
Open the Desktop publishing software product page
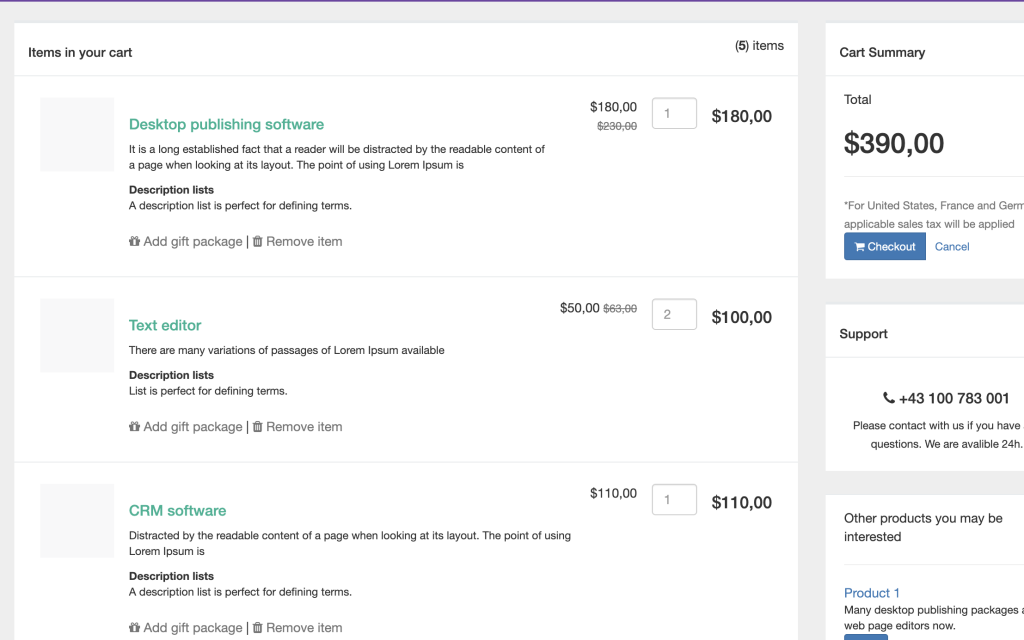click(x=225, y=124)
